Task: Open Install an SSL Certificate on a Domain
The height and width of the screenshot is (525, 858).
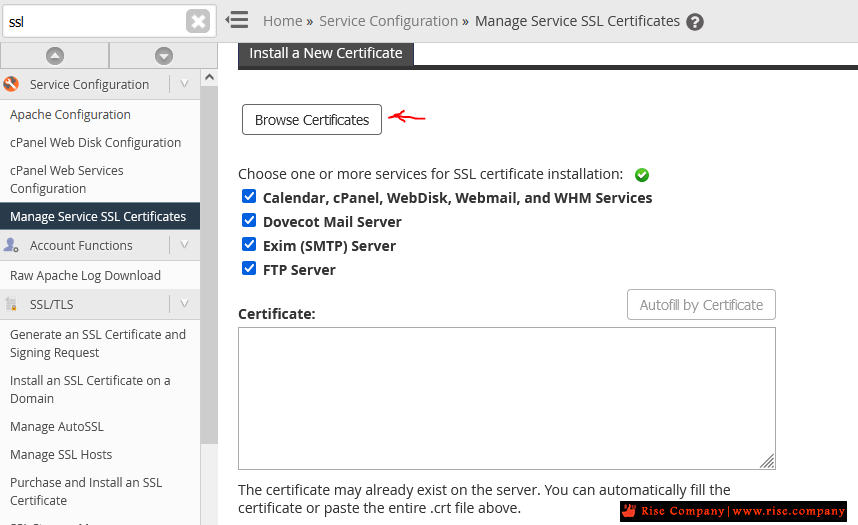Action: [x=90, y=389]
